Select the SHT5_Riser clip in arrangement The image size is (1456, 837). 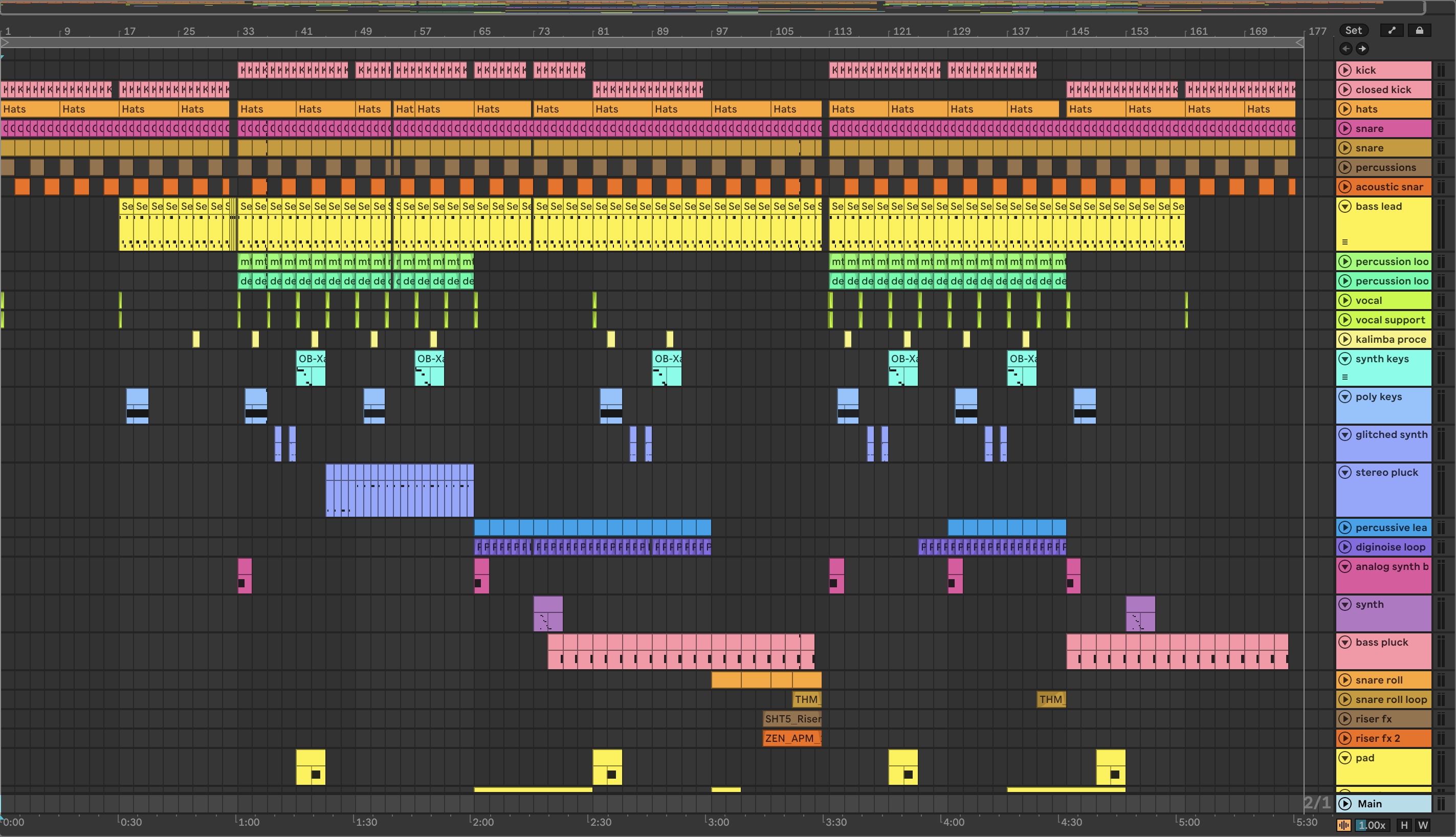click(792, 719)
